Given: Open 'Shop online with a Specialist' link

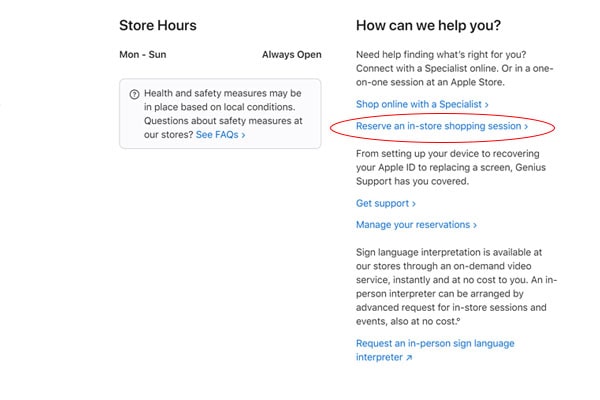Looking at the screenshot, I should [422, 104].
